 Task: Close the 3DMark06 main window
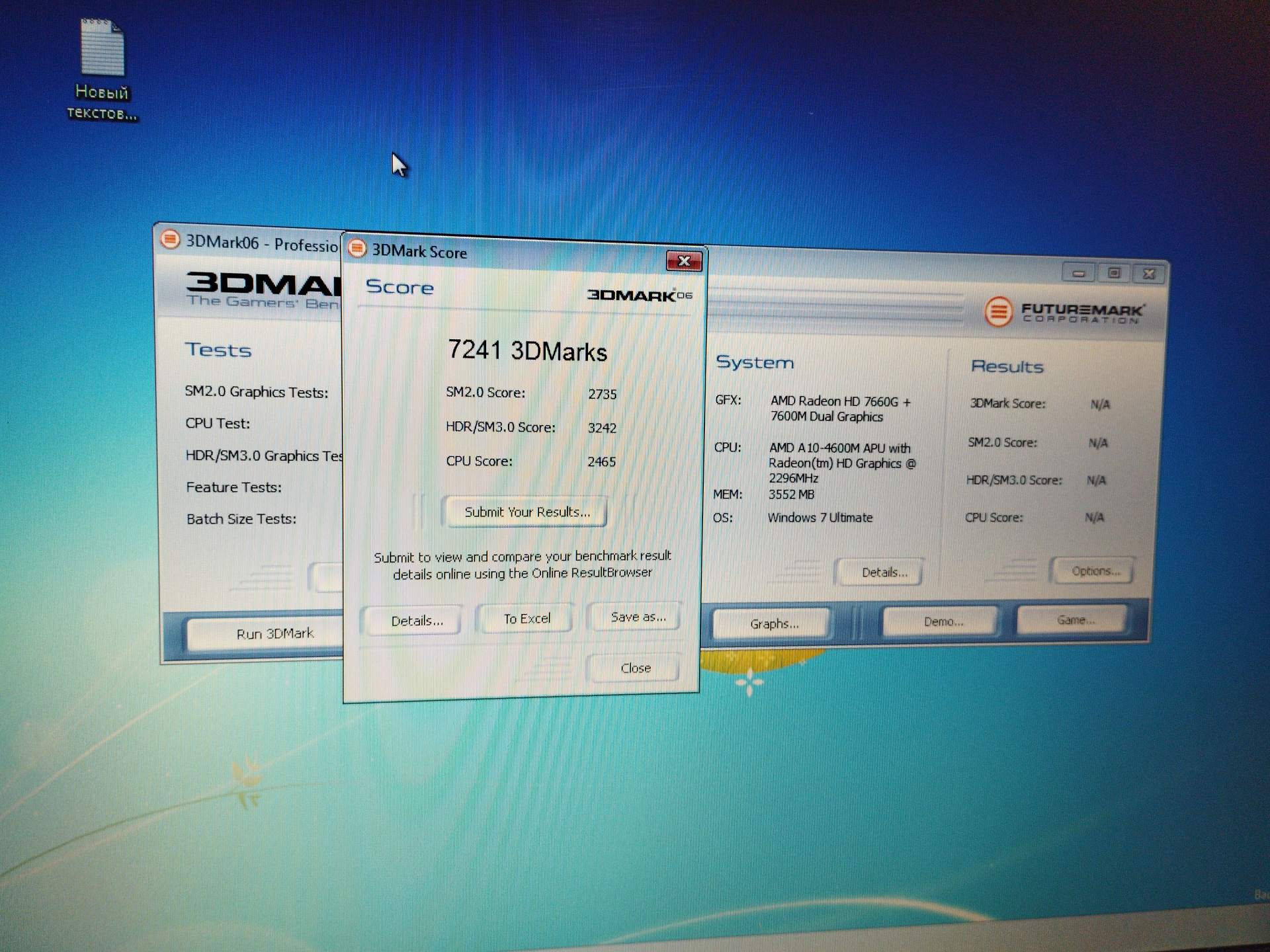[1150, 274]
